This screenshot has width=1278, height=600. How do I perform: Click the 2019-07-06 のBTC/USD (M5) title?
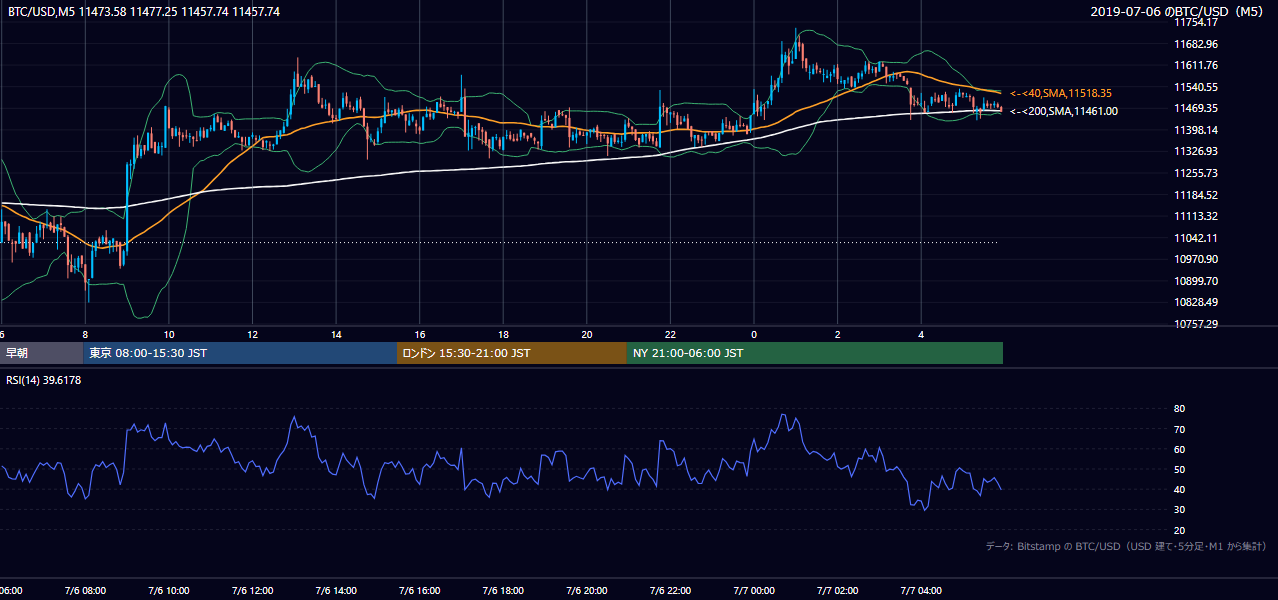(x=1177, y=12)
